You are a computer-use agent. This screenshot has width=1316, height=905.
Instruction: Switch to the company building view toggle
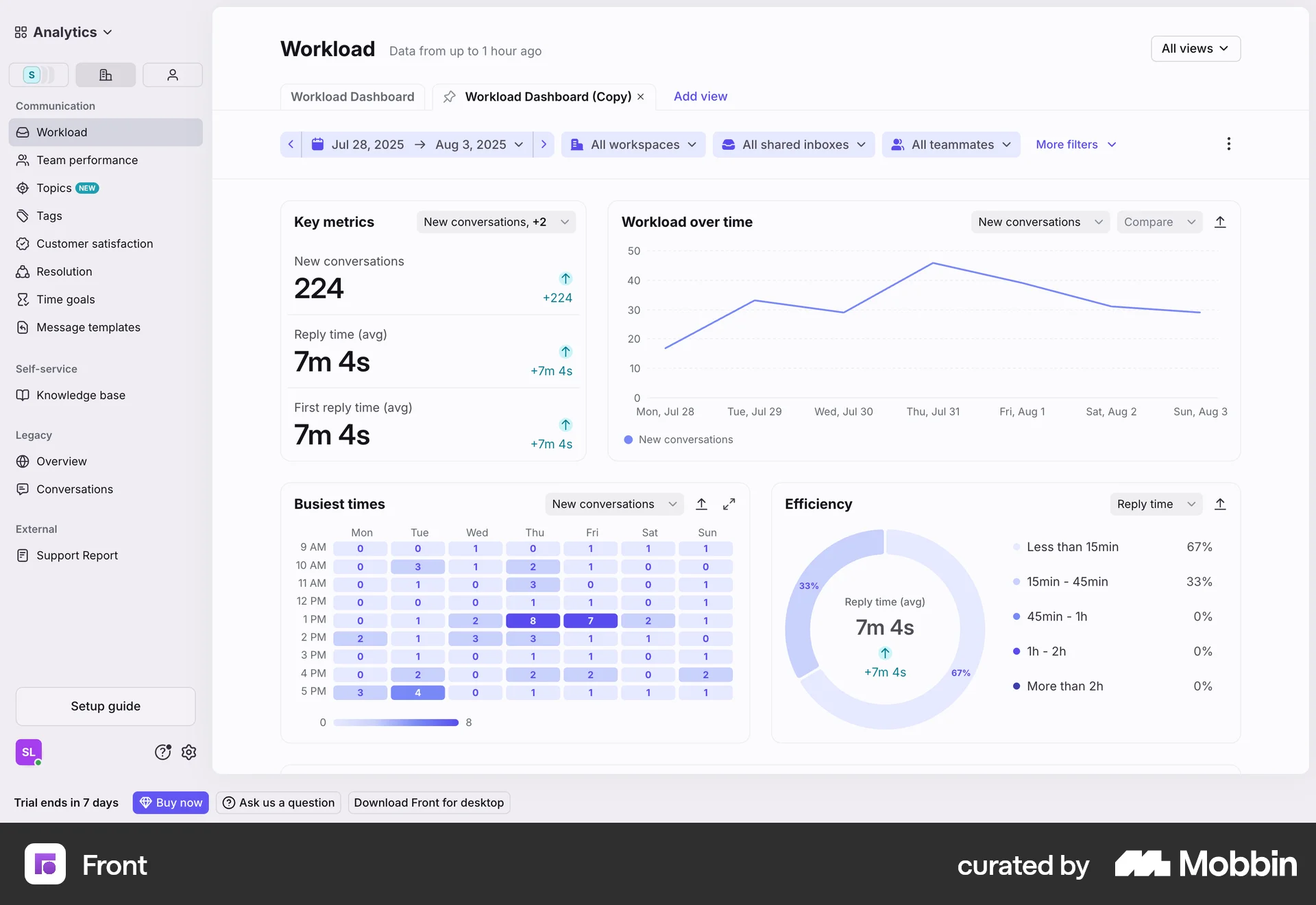point(106,75)
